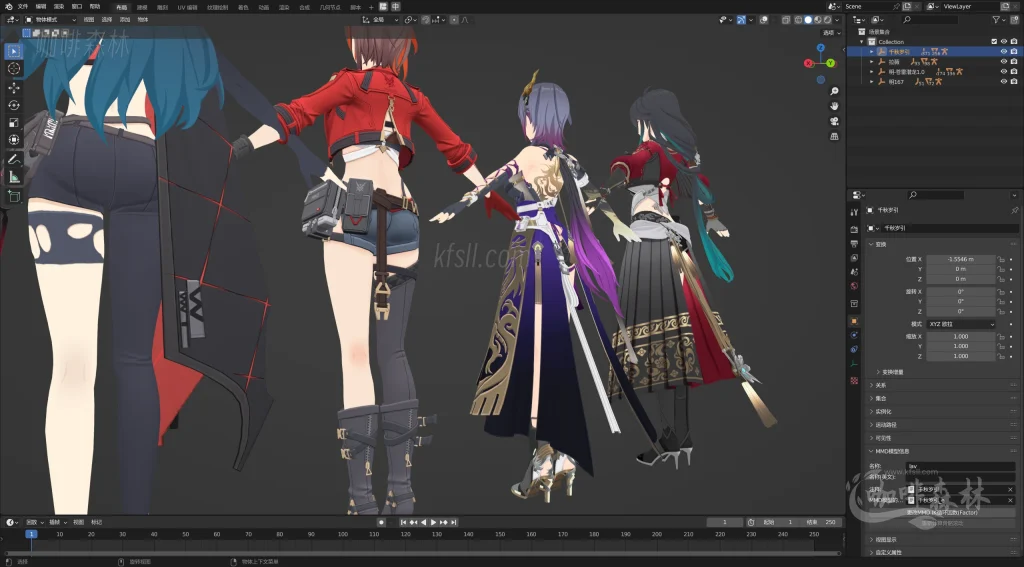Screen dimensions: 1024x567
Task: Open the Output properties tab
Action: [854, 244]
